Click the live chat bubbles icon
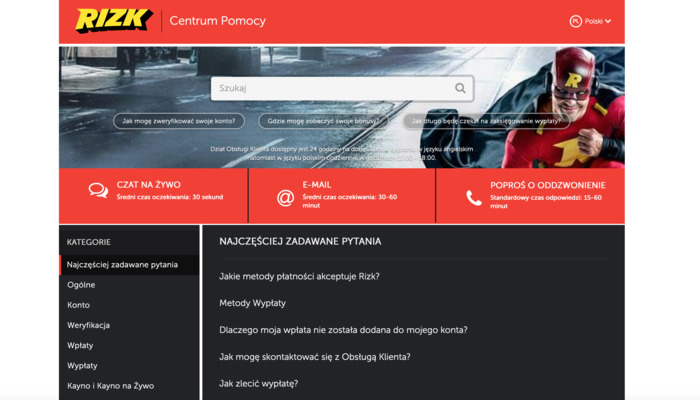 point(98,191)
